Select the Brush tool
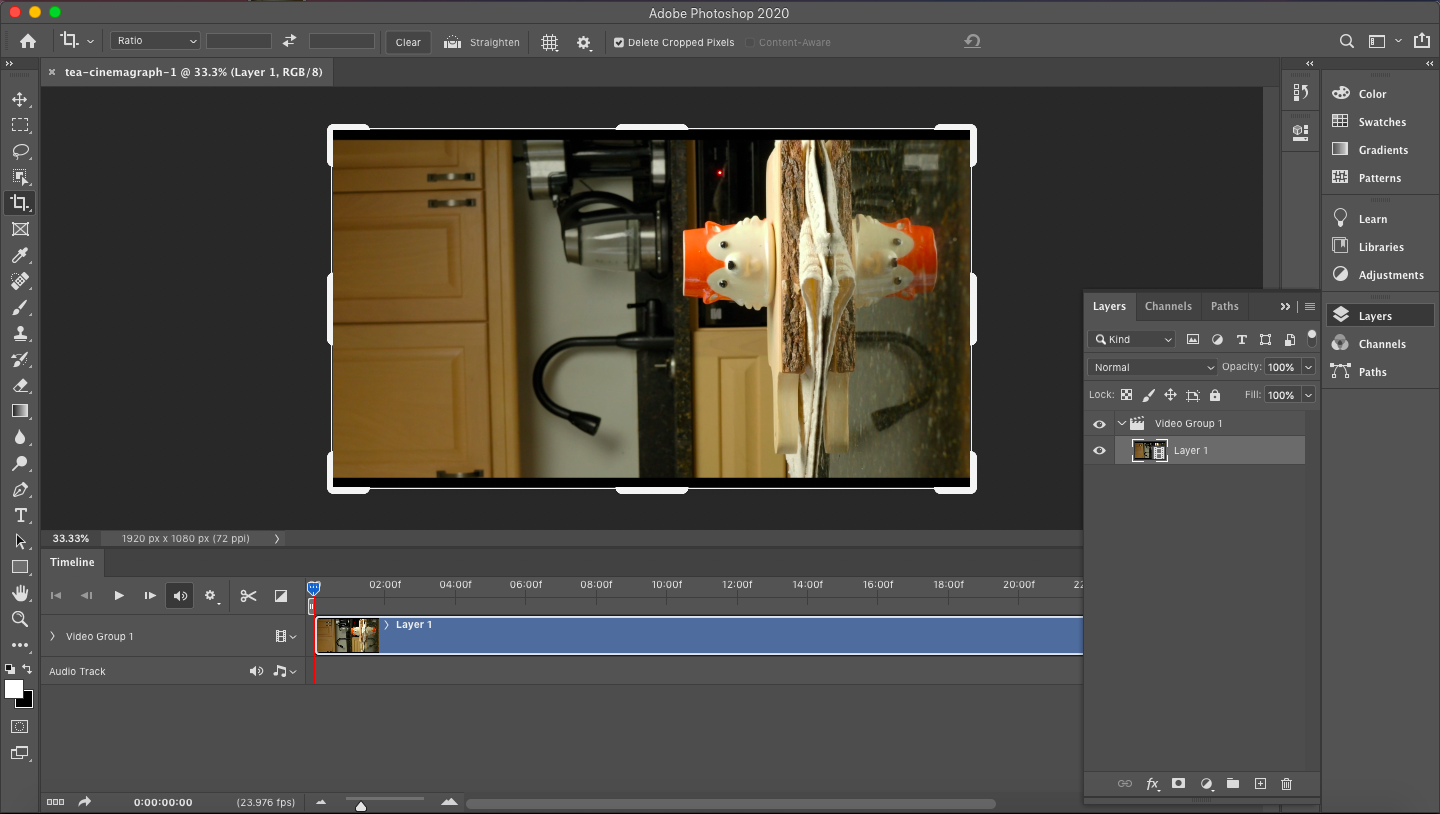 (x=20, y=307)
